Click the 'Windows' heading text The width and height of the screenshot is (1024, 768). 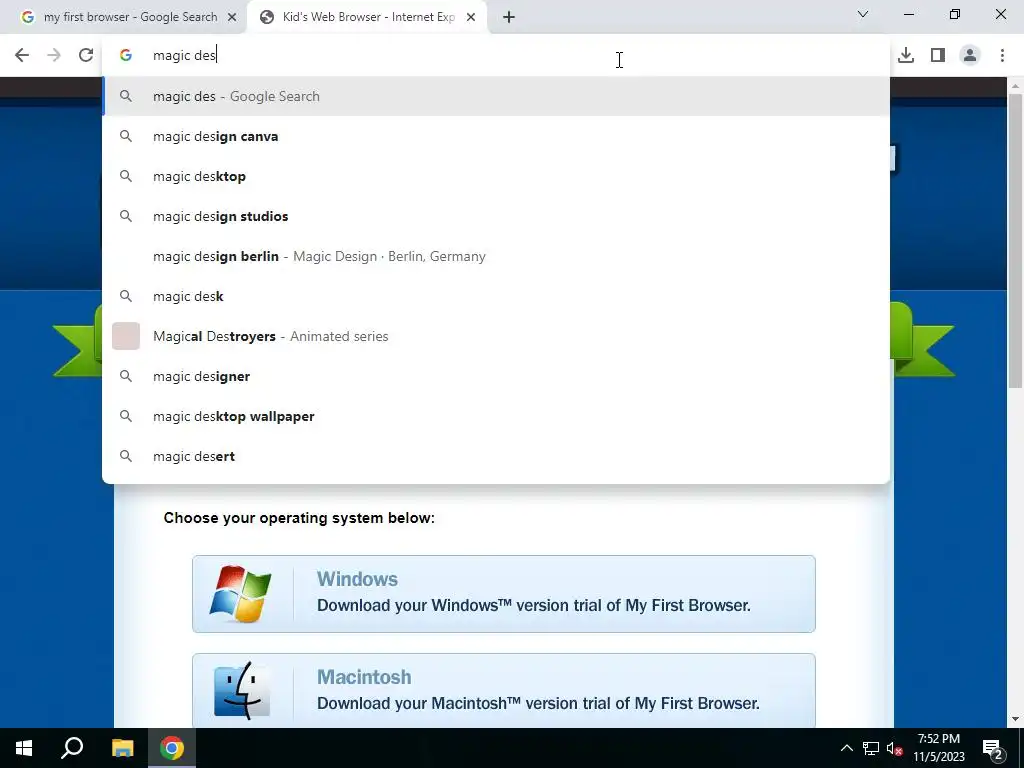pyautogui.click(x=357, y=579)
